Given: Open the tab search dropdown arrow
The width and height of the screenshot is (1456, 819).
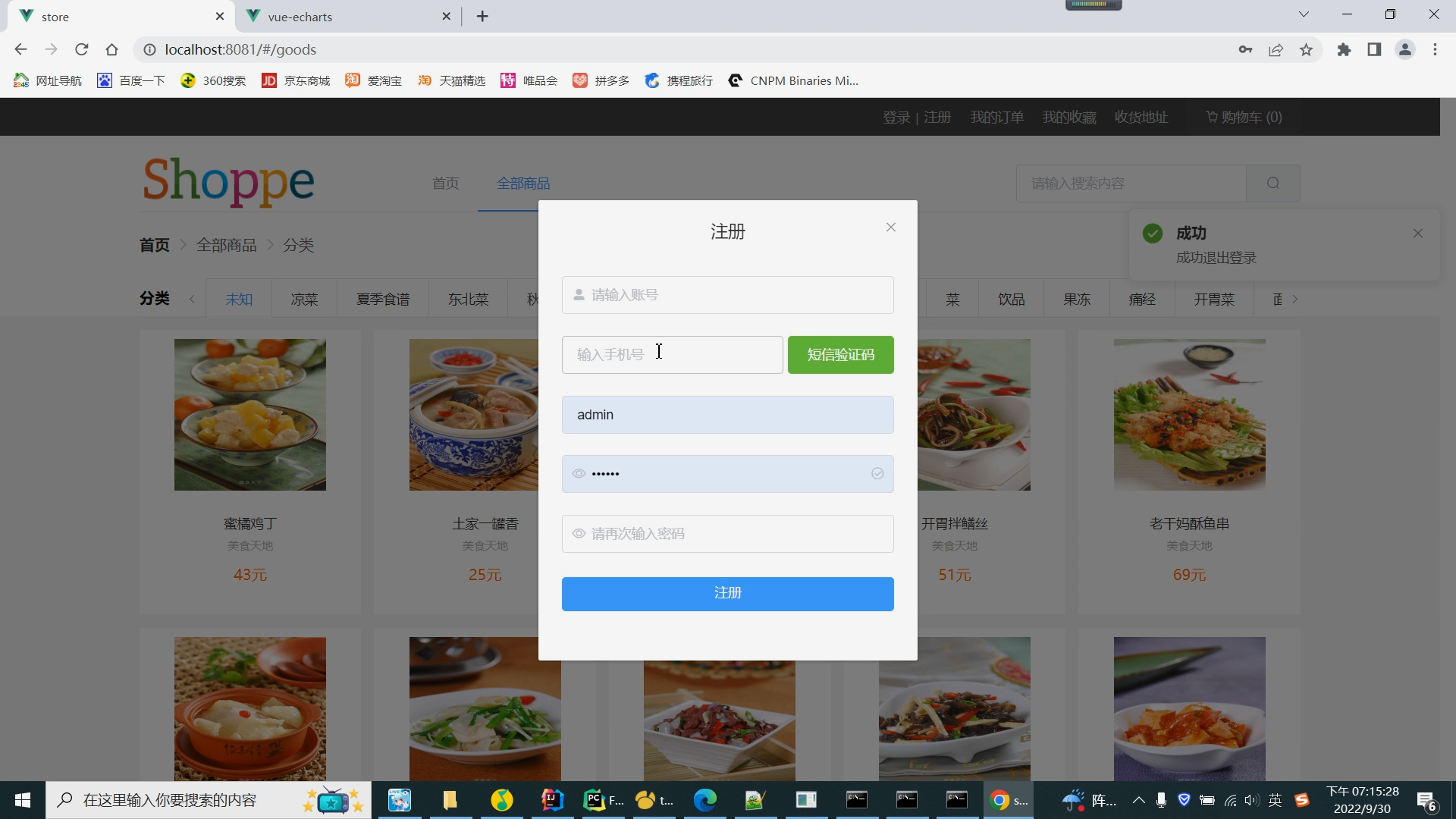Looking at the screenshot, I should (x=1304, y=14).
